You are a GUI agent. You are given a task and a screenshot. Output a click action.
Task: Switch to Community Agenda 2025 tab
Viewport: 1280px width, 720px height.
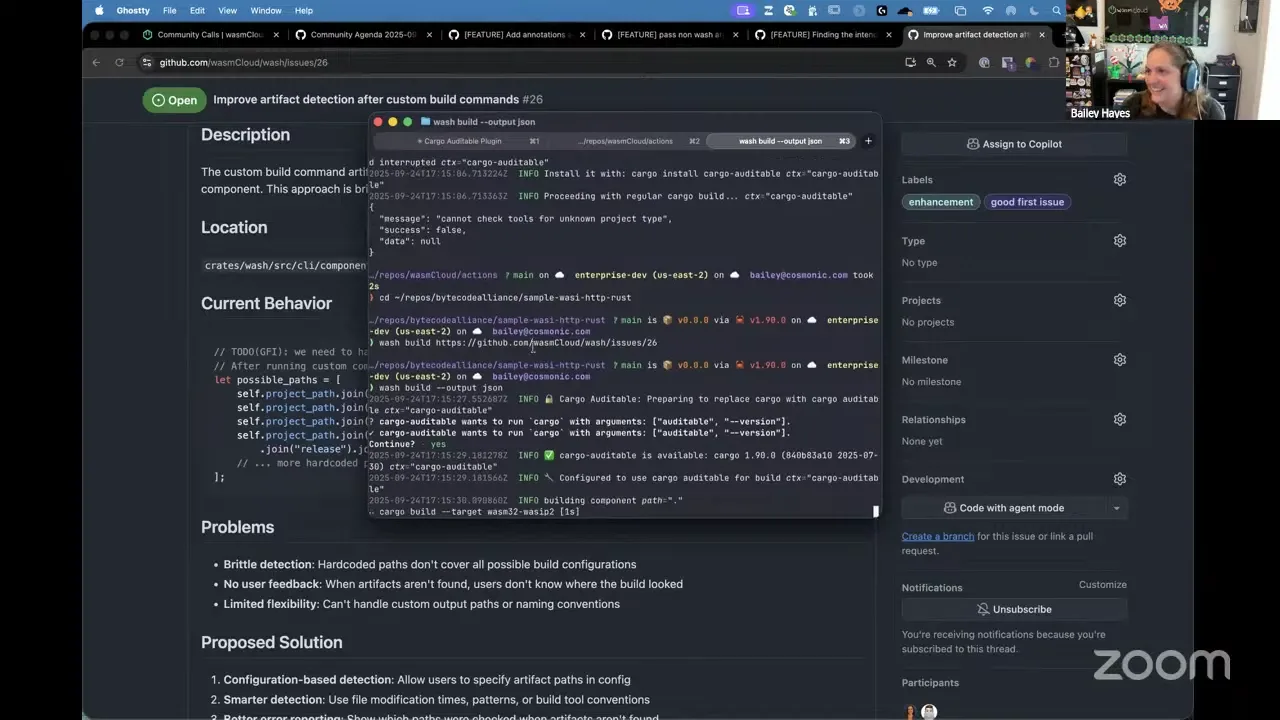point(362,35)
